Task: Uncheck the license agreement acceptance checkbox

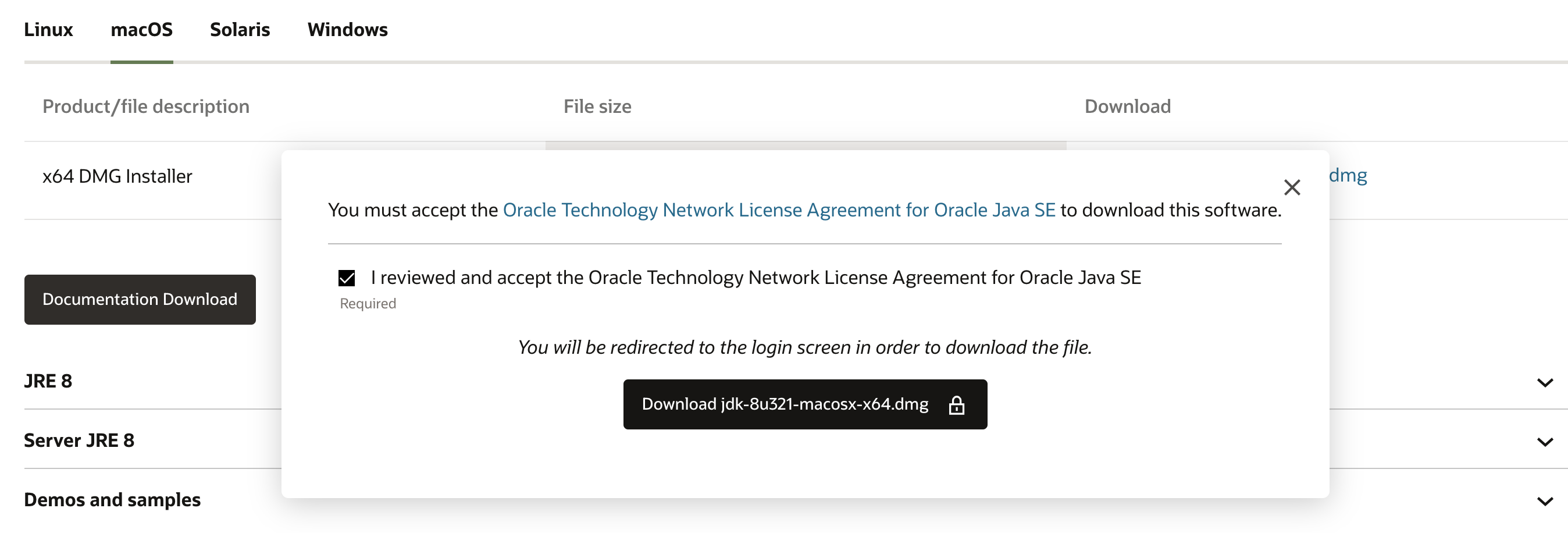Action: 347,278
